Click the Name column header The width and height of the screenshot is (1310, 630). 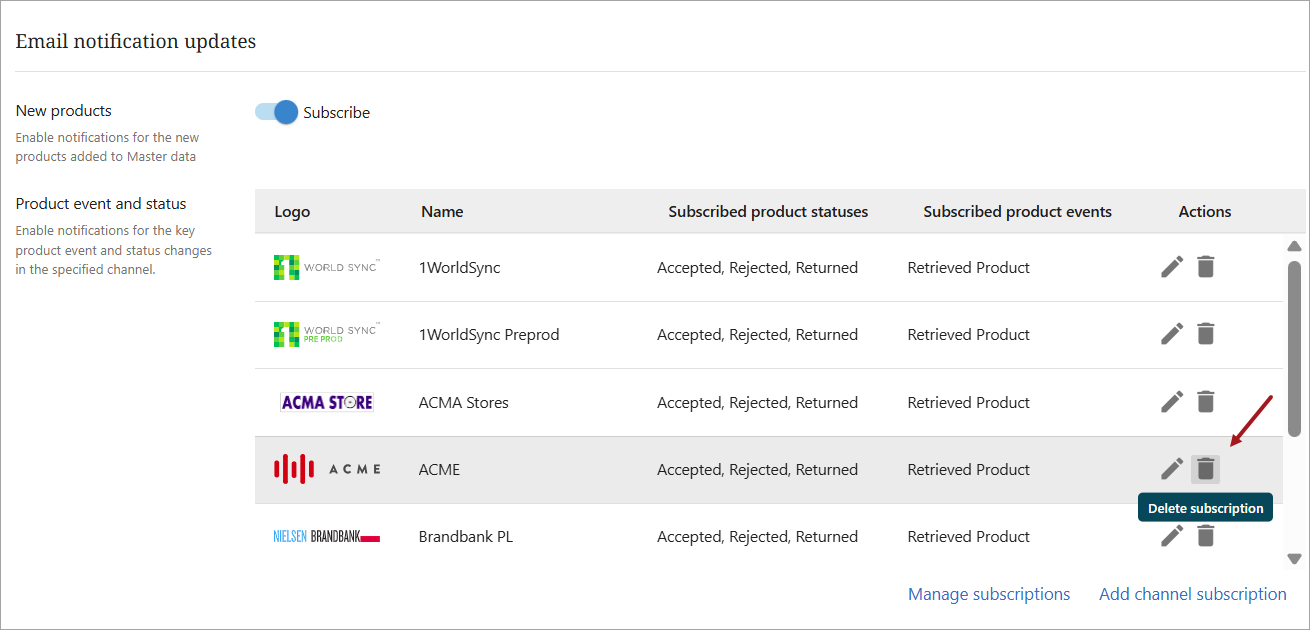442,212
